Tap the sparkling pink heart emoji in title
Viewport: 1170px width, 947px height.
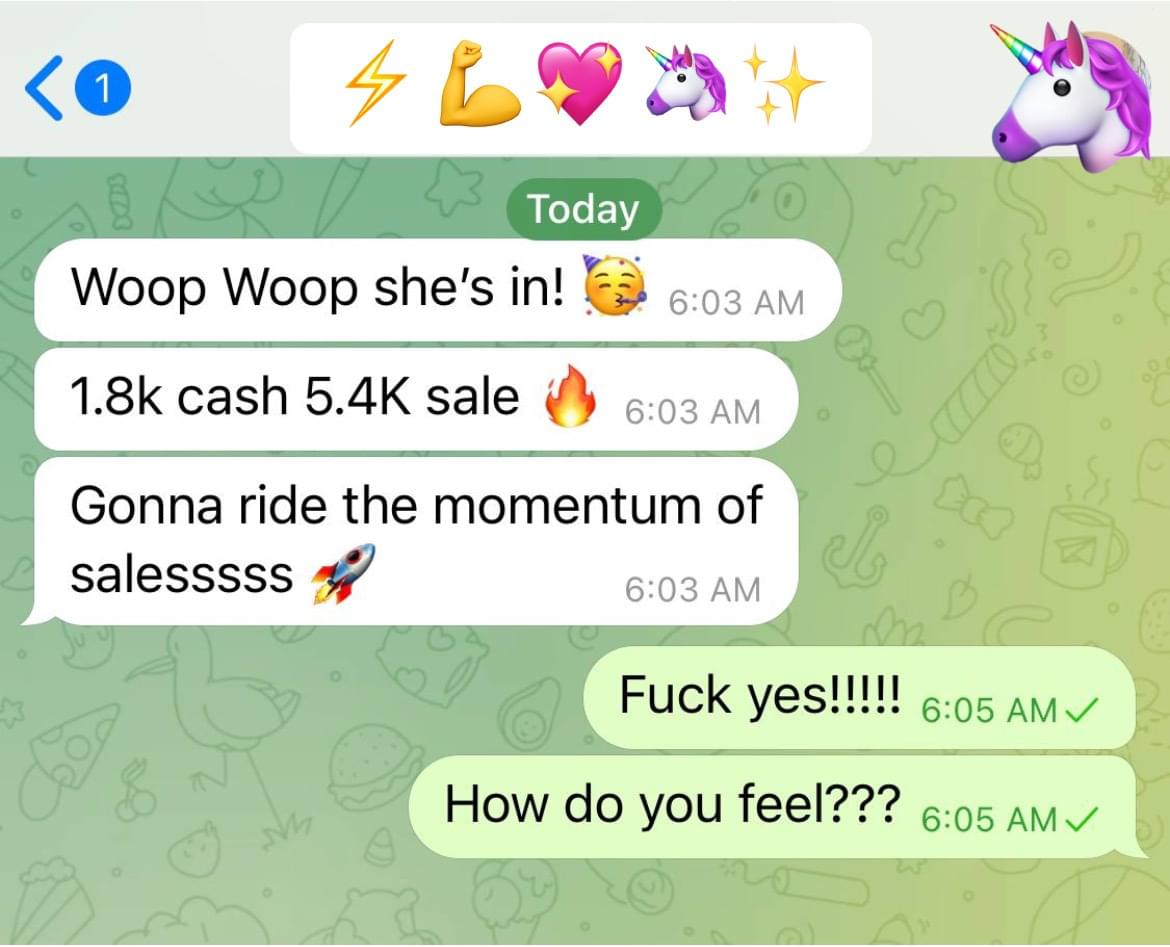[x=581, y=84]
